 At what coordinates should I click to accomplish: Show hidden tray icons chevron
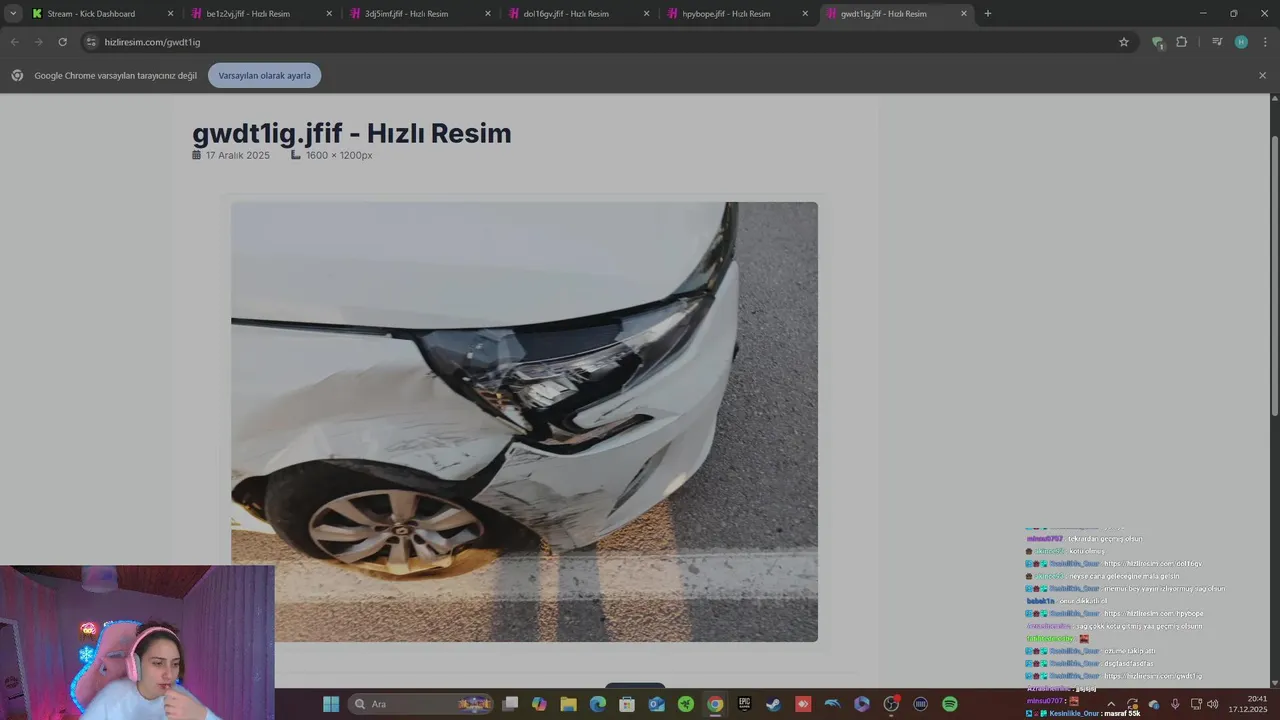tap(1111, 704)
